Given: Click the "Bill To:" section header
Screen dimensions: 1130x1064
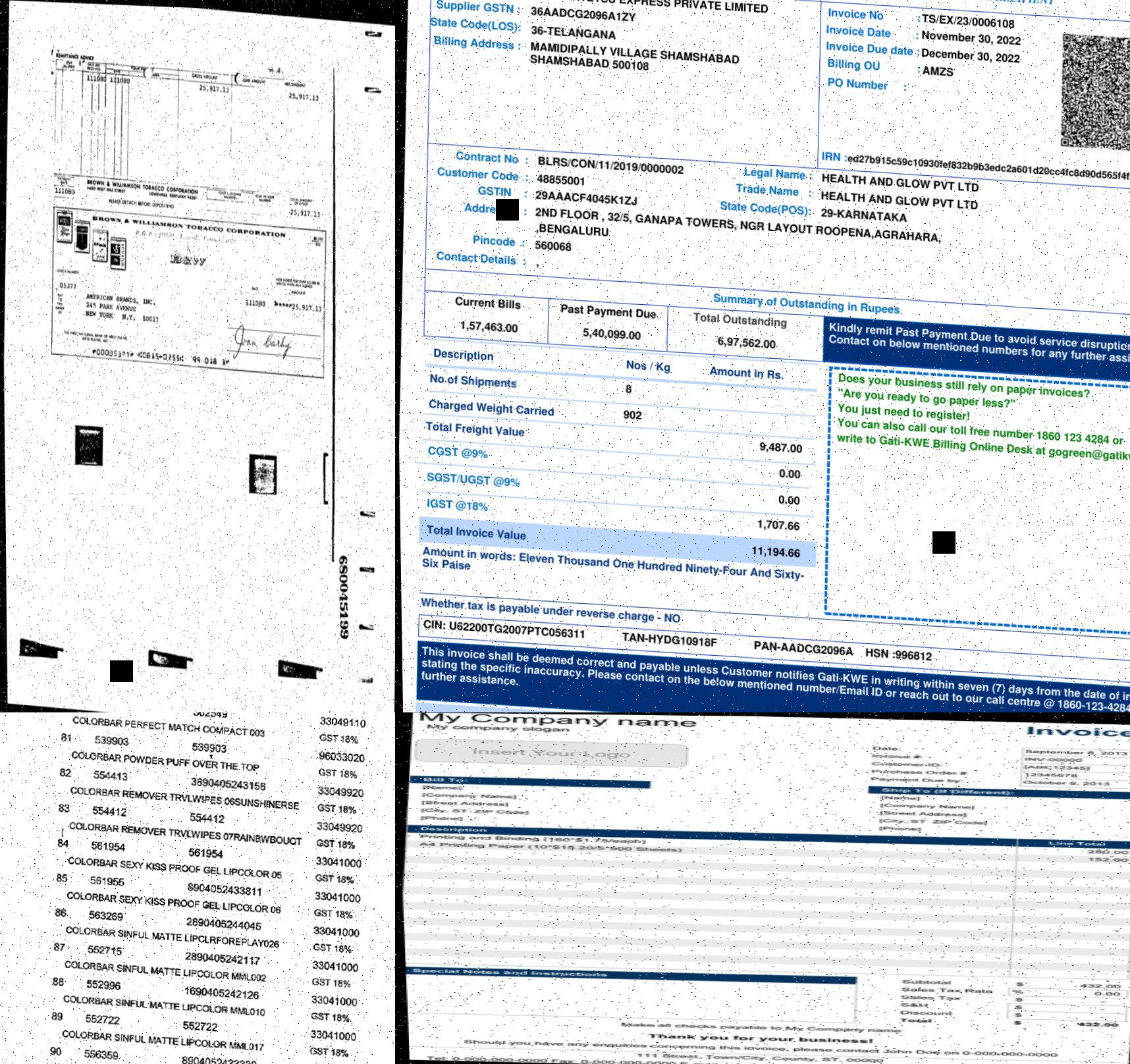Looking at the screenshot, I should tap(529, 782).
